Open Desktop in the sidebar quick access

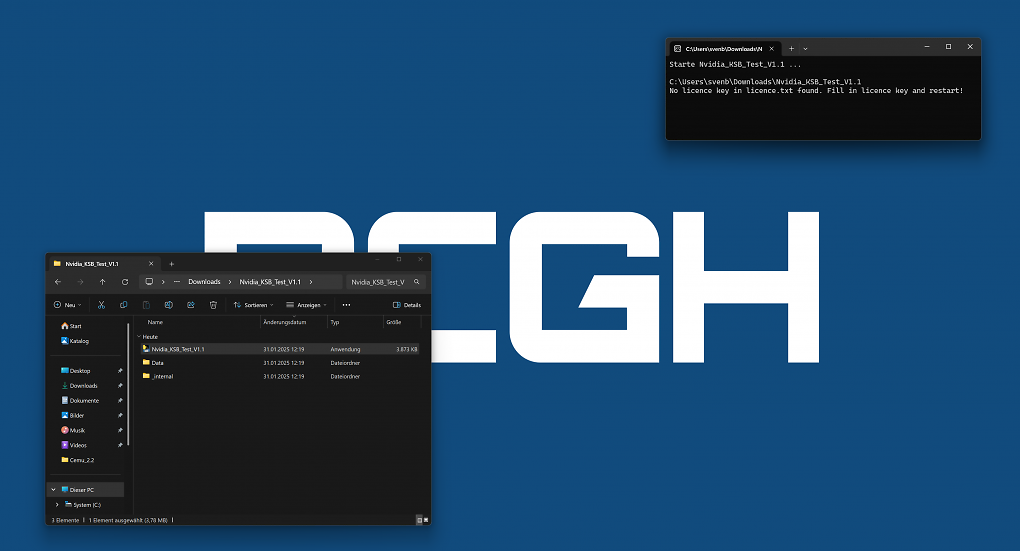(75, 371)
